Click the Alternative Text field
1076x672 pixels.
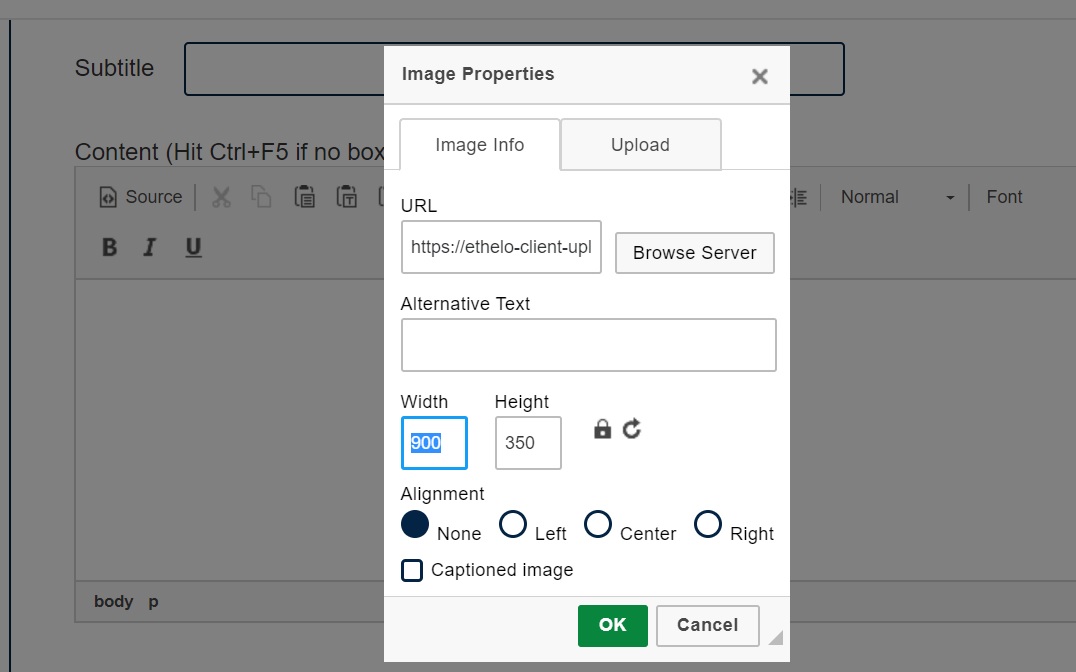[x=589, y=345]
